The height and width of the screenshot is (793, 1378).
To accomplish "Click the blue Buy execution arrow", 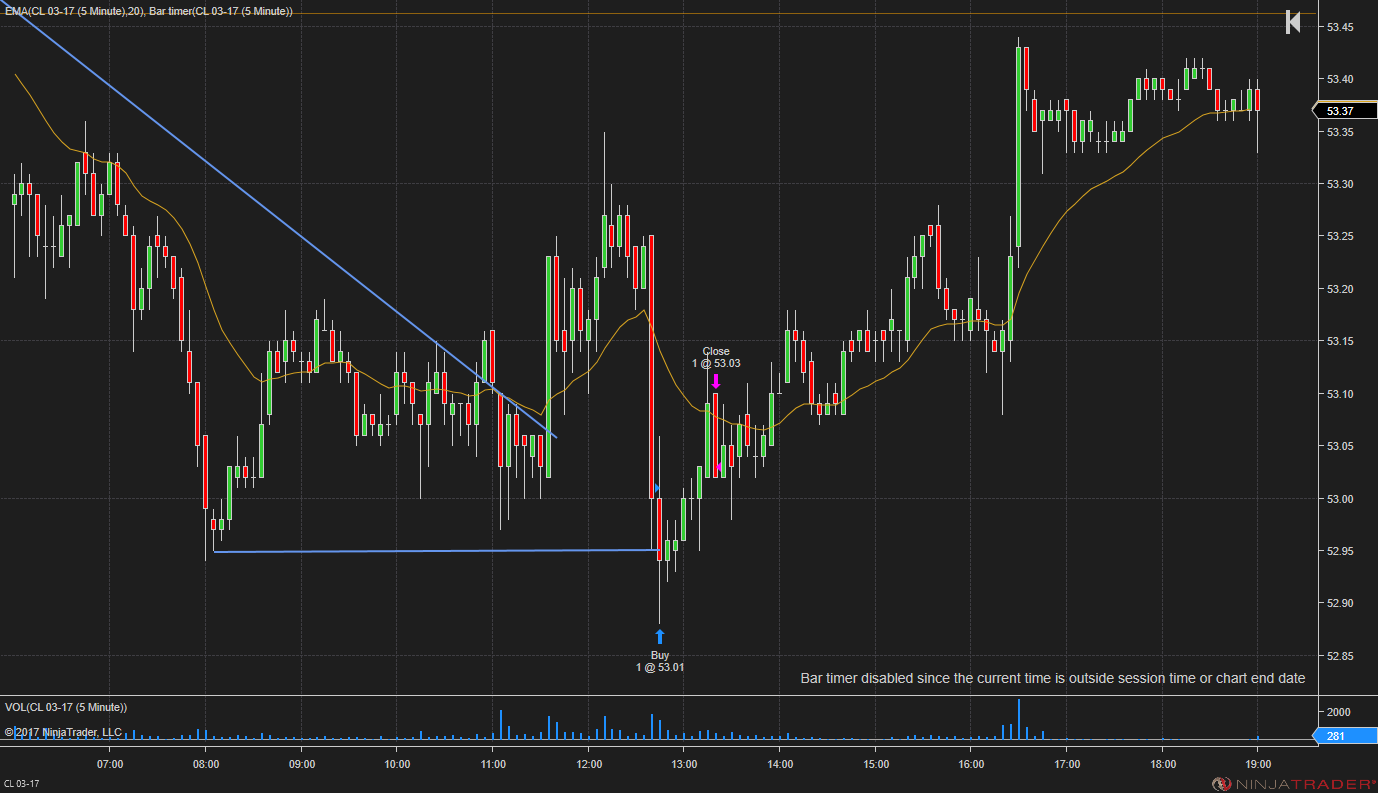I will [659, 637].
